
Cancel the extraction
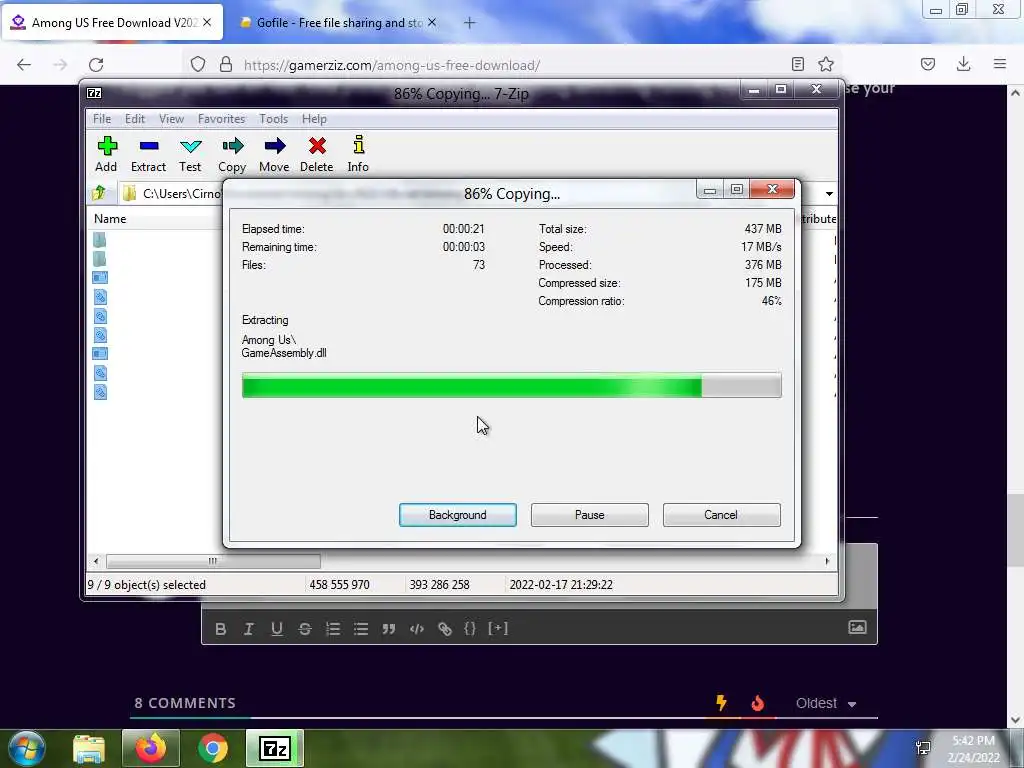tap(721, 515)
